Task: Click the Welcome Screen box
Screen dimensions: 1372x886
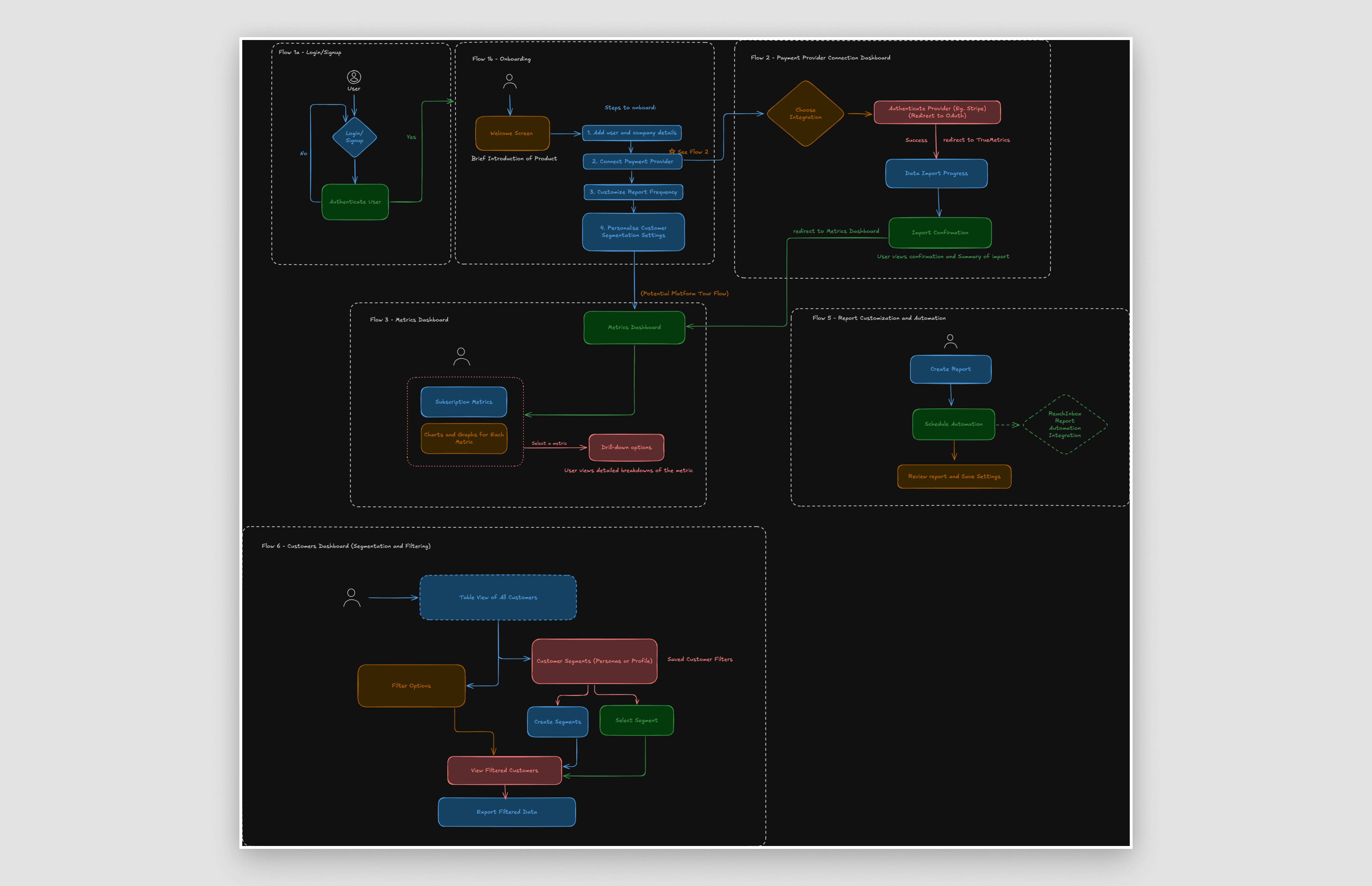Action: point(512,134)
